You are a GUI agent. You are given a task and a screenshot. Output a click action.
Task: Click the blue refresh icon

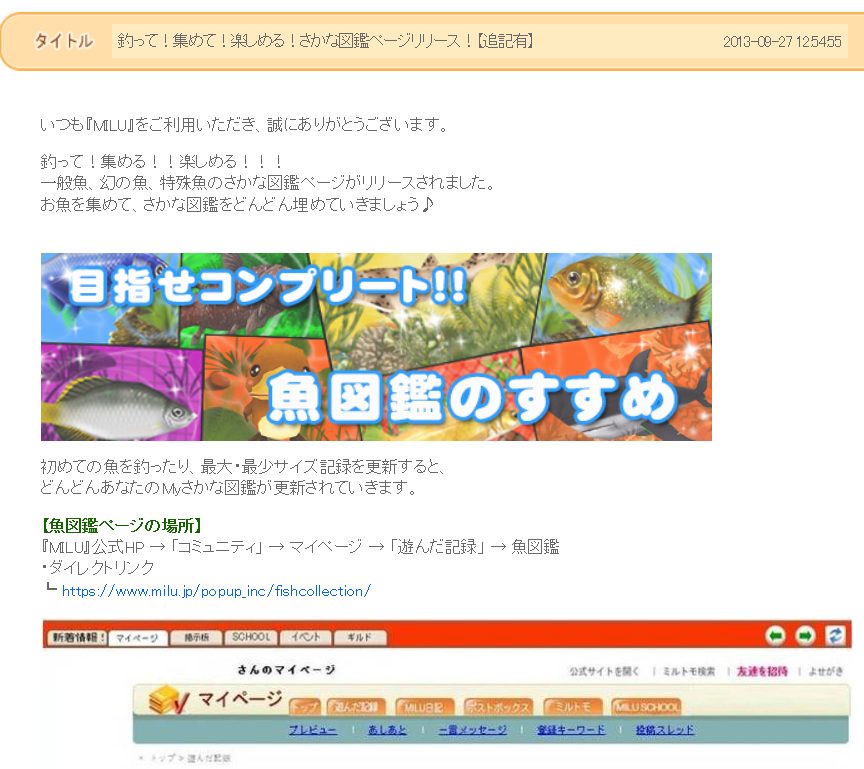click(835, 636)
